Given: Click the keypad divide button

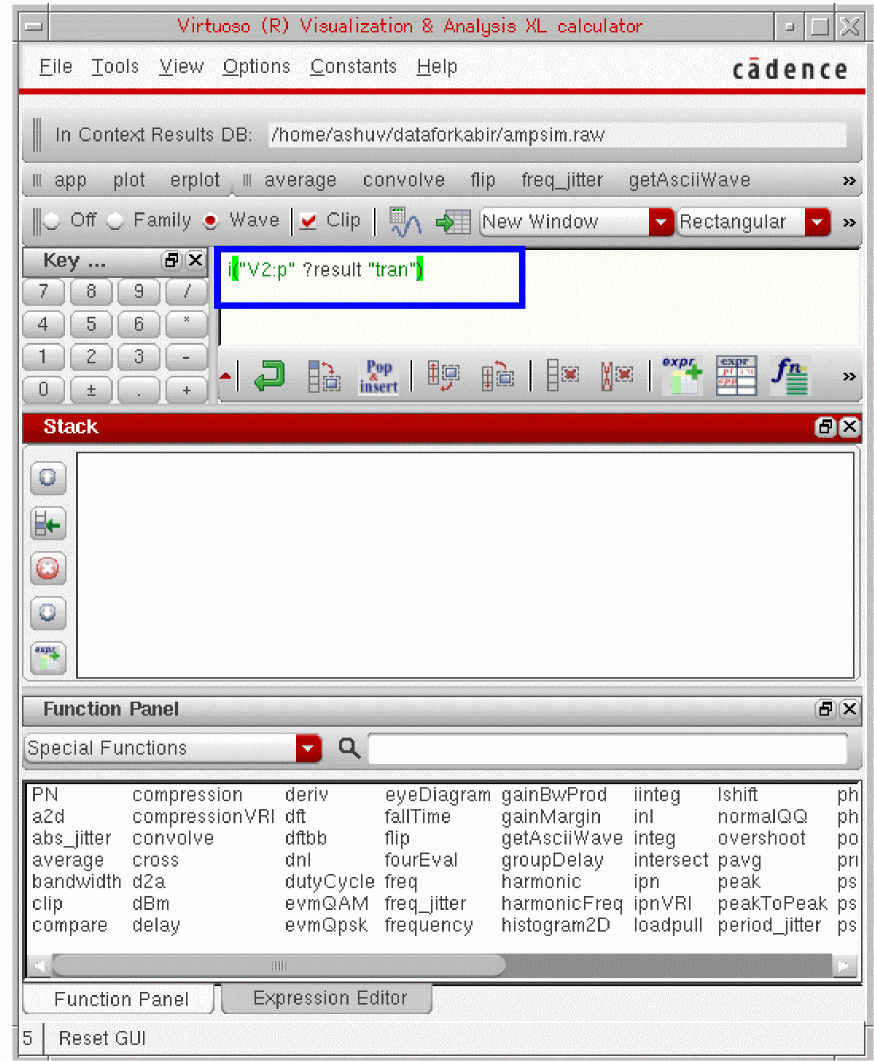Looking at the screenshot, I should coord(187,292).
